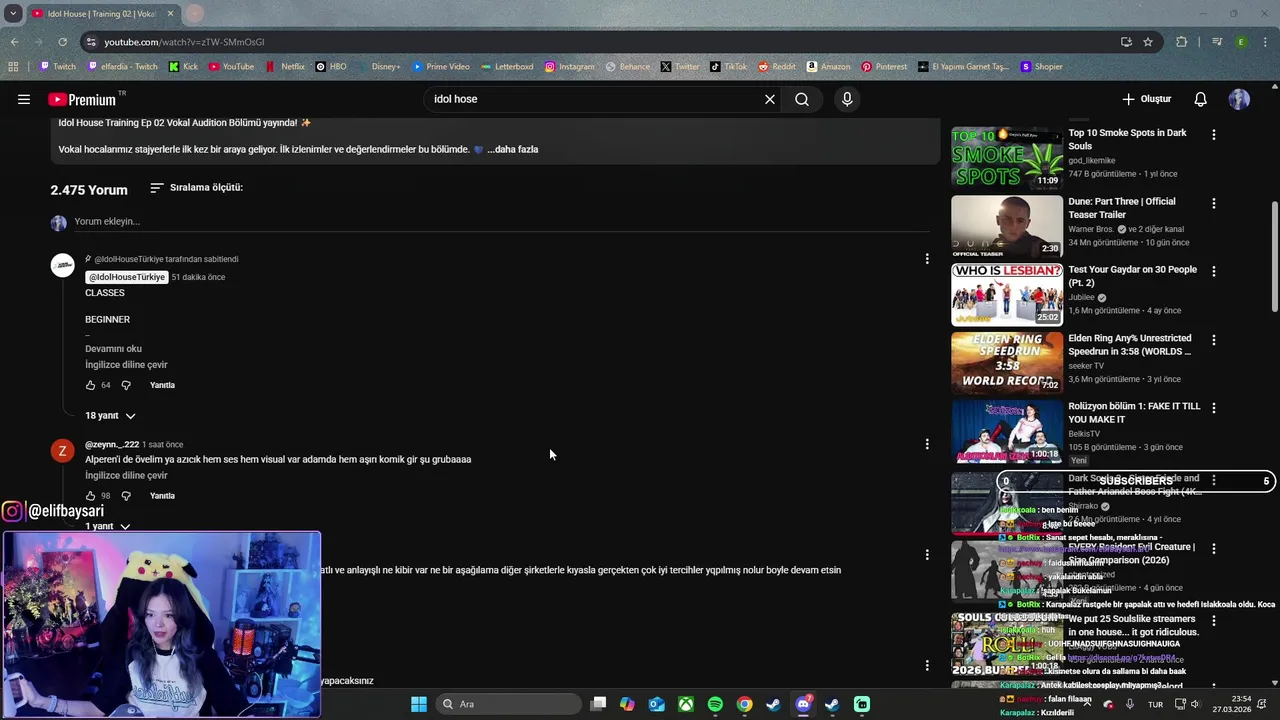Reply to pinned comment with Yanıtla
Viewport: 1280px width, 720px height.
[162, 385]
